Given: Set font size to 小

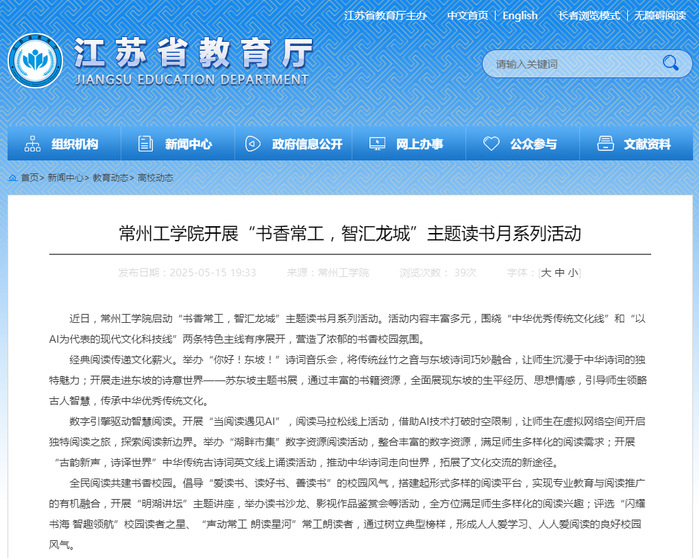Looking at the screenshot, I should pyautogui.click(x=573, y=272).
